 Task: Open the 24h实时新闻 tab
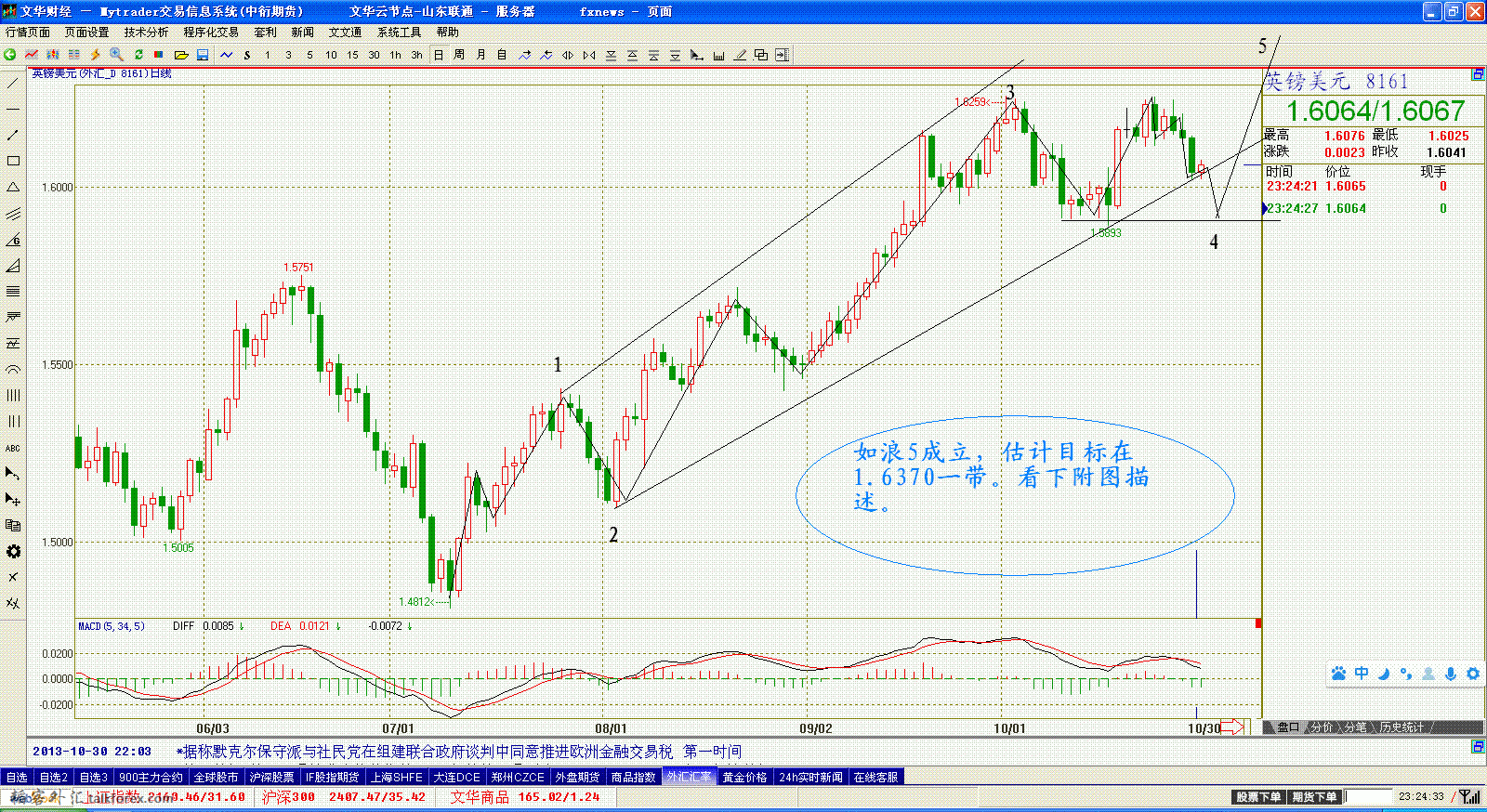[x=810, y=777]
